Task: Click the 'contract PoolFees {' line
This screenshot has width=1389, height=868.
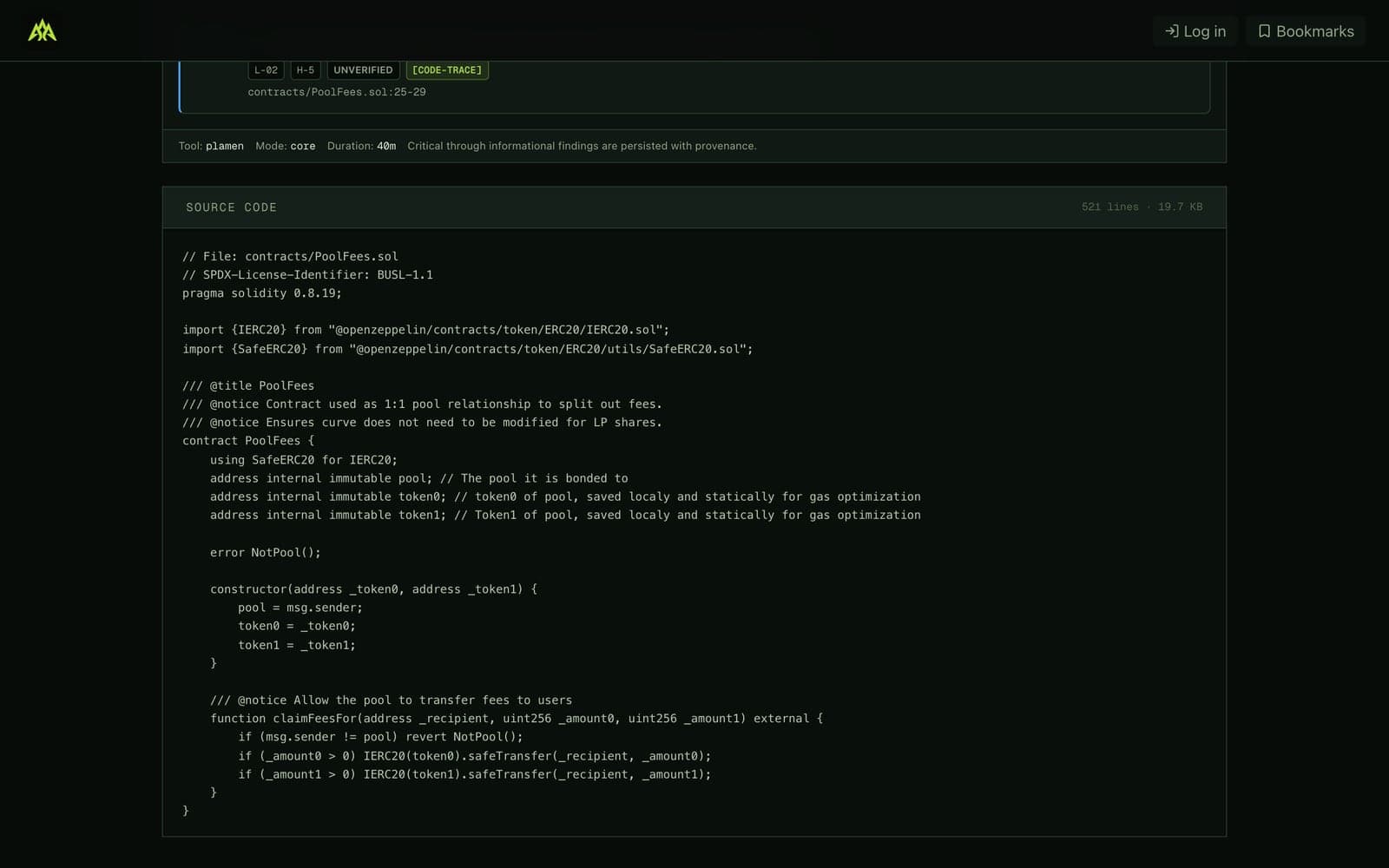Action: pos(248,441)
